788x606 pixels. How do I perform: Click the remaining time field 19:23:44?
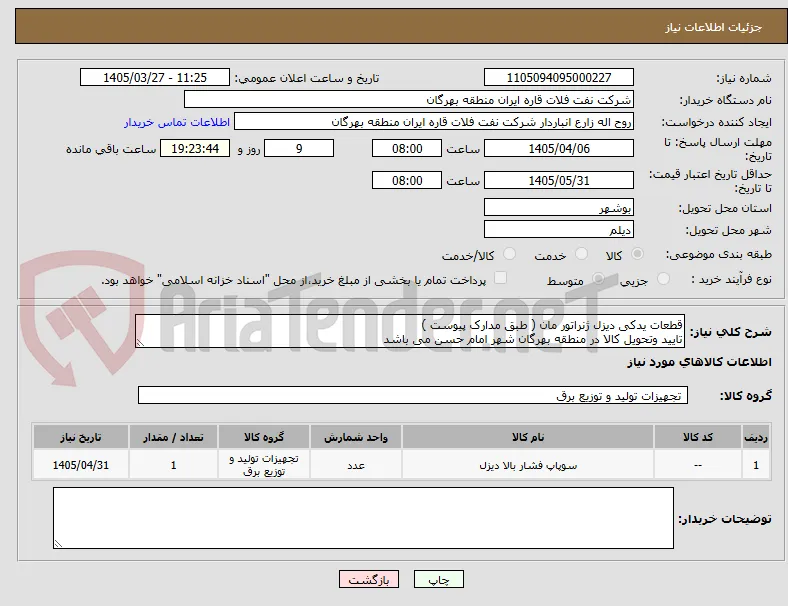(195, 148)
